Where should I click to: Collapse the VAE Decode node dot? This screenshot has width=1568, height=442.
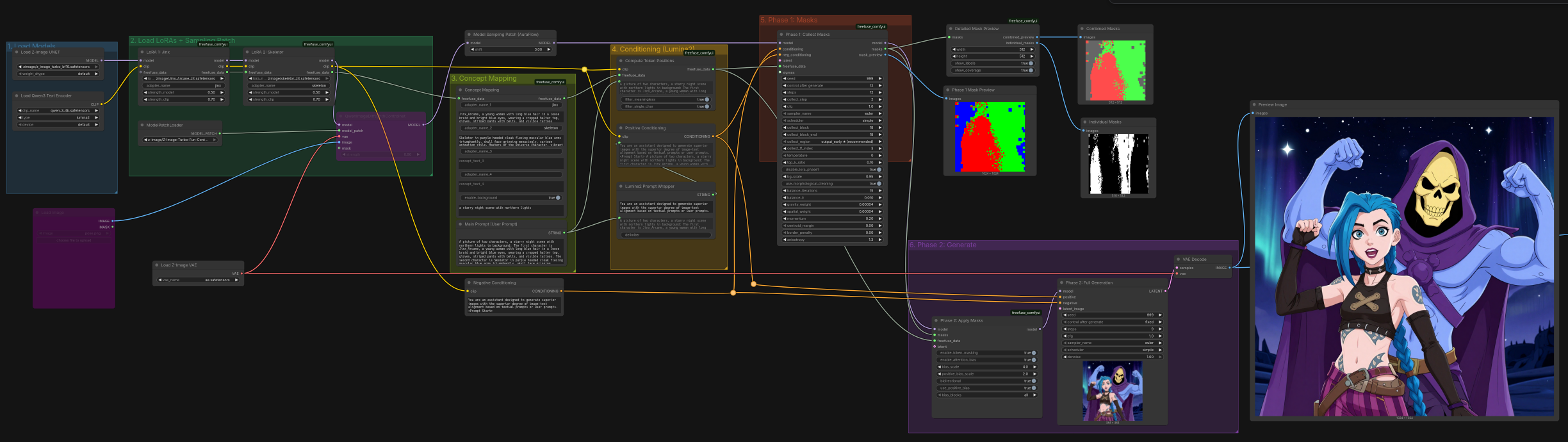[x=1178, y=259]
